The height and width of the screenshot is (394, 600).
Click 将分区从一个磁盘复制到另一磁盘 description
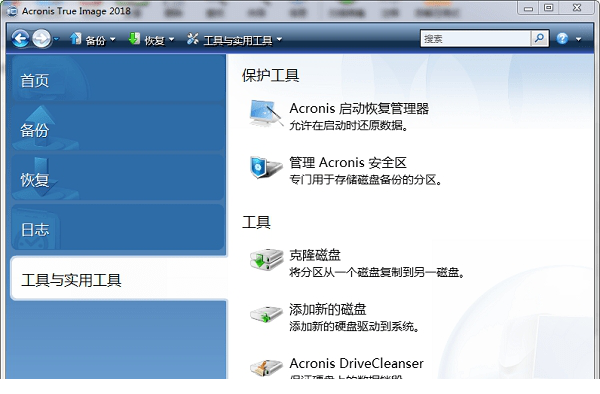[377, 272]
